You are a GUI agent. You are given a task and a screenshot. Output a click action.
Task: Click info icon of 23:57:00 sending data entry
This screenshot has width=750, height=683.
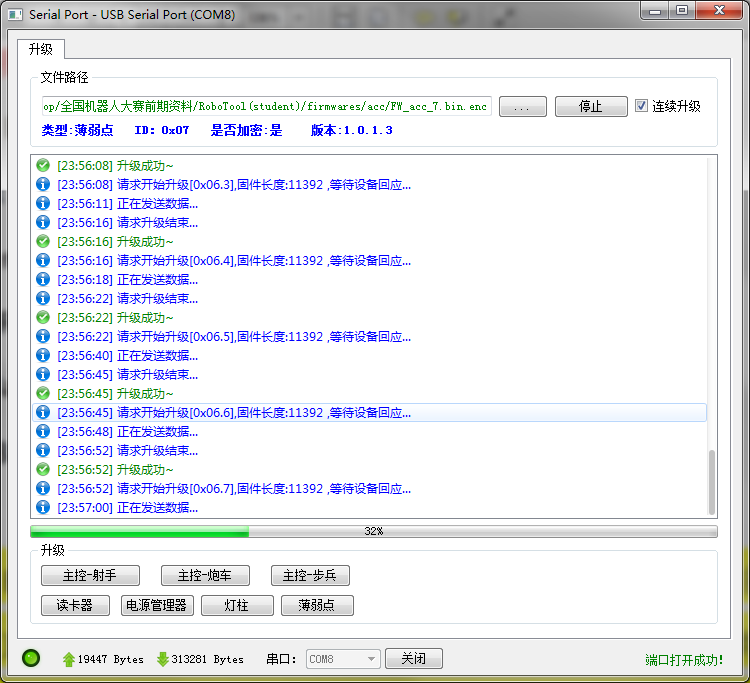43,507
